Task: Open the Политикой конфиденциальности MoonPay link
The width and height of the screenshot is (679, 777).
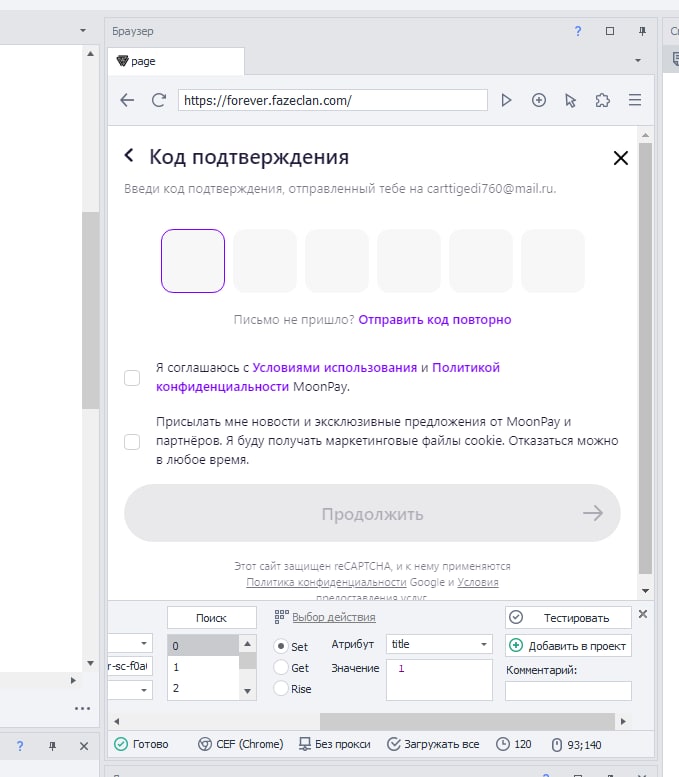Action: pyautogui.click(x=328, y=377)
